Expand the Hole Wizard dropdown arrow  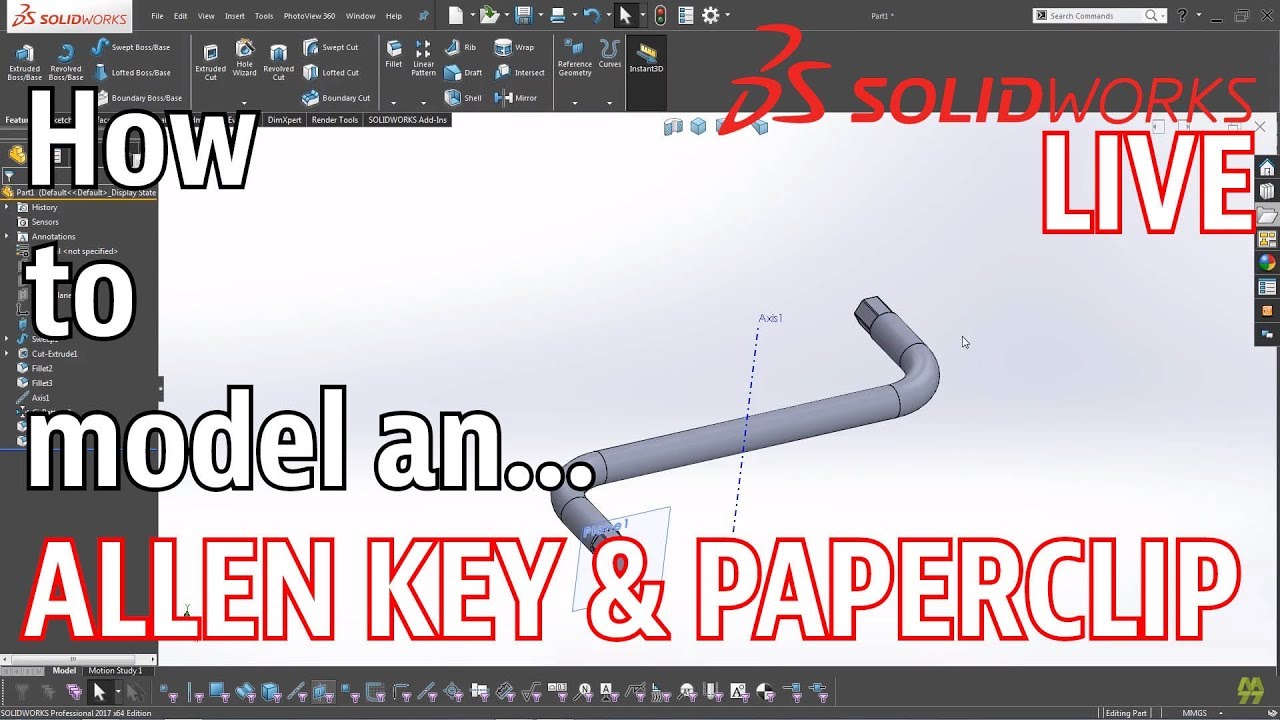point(245,102)
